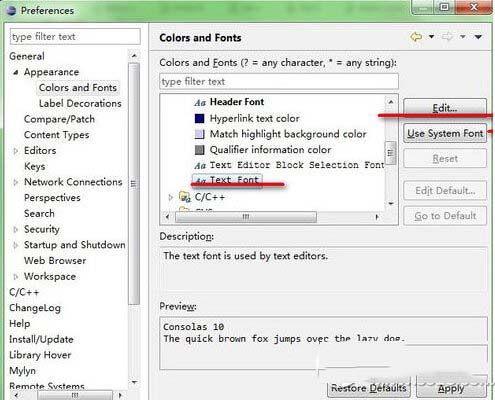Image resolution: width=495 pixels, height=400 pixels.
Task: Click Qualifier information color swatch icon
Action: tap(199, 150)
